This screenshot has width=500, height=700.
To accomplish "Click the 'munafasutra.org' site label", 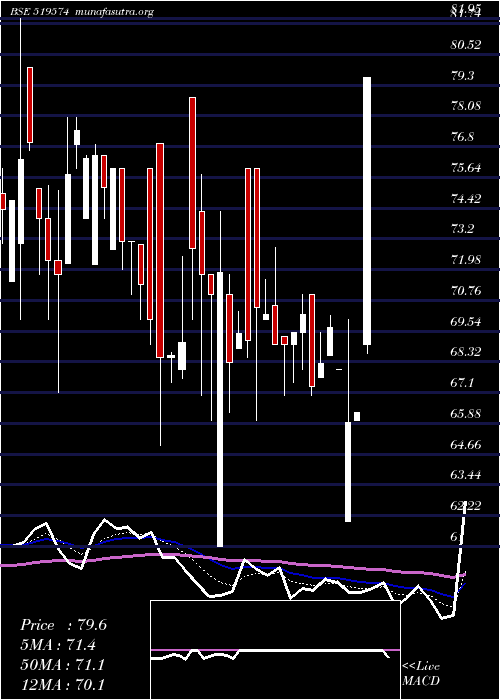I will pos(114,12).
